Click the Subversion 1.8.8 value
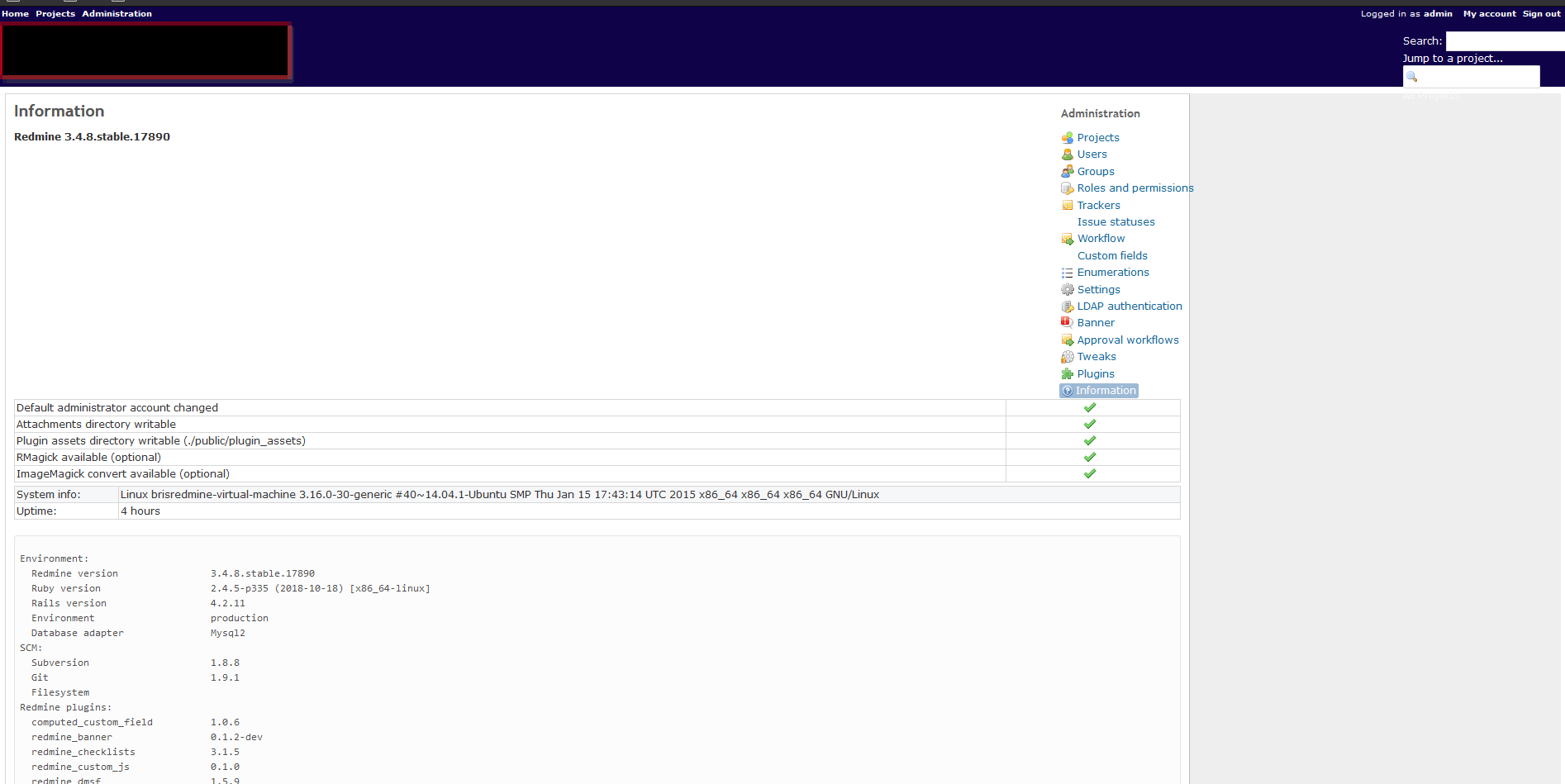 pyautogui.click(x=225, y=663)
